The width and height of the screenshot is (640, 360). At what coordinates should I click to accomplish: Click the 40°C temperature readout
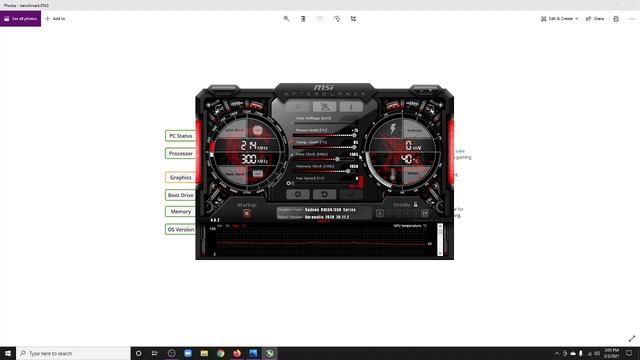[409, 159]
